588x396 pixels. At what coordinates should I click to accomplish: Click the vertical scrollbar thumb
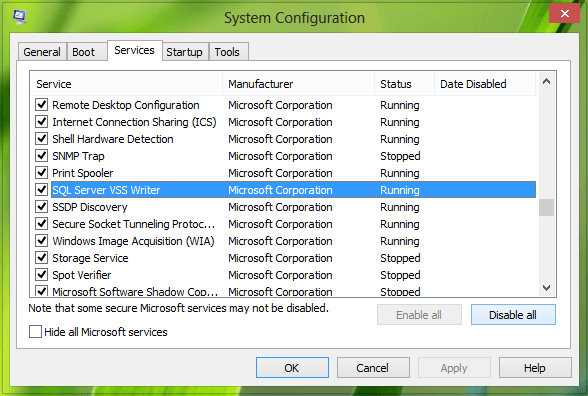point(546,207)
